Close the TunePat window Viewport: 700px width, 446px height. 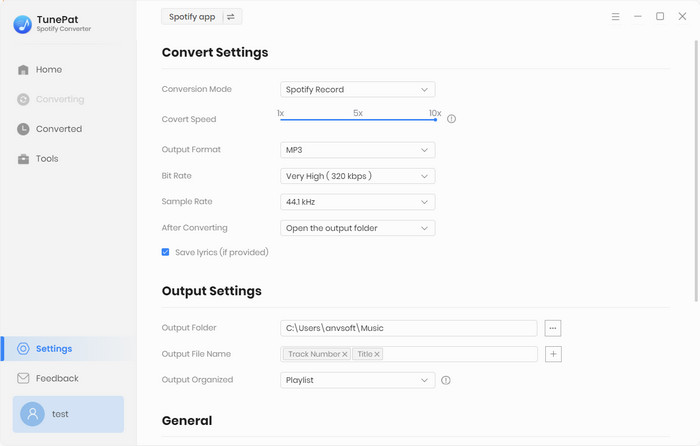[682, 17]
